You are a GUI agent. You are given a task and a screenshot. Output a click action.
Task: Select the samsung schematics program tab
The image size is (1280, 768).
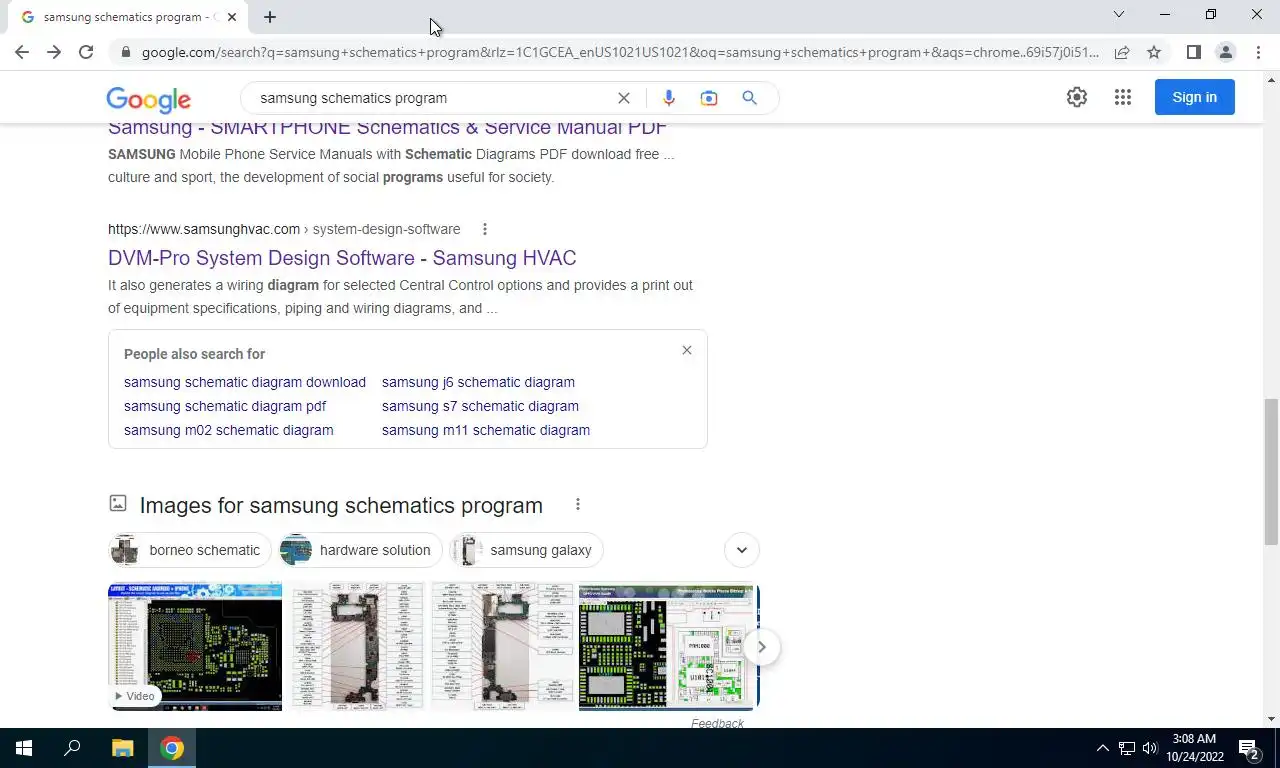click(x=128, y=17)
